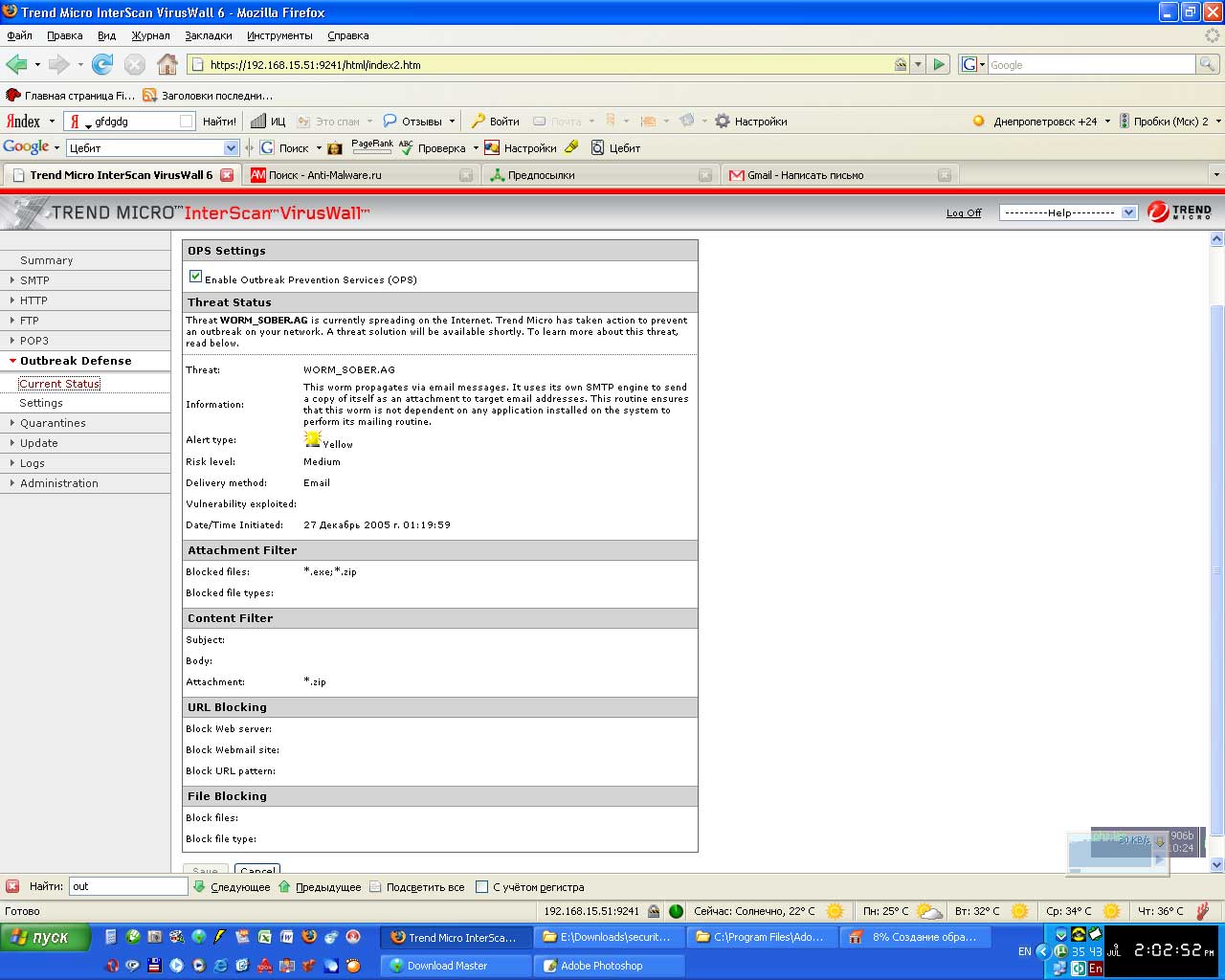Toggle the С учётом регистра checkbox
This screenshot has width=1225, height=980.
[x=482, y=887]
